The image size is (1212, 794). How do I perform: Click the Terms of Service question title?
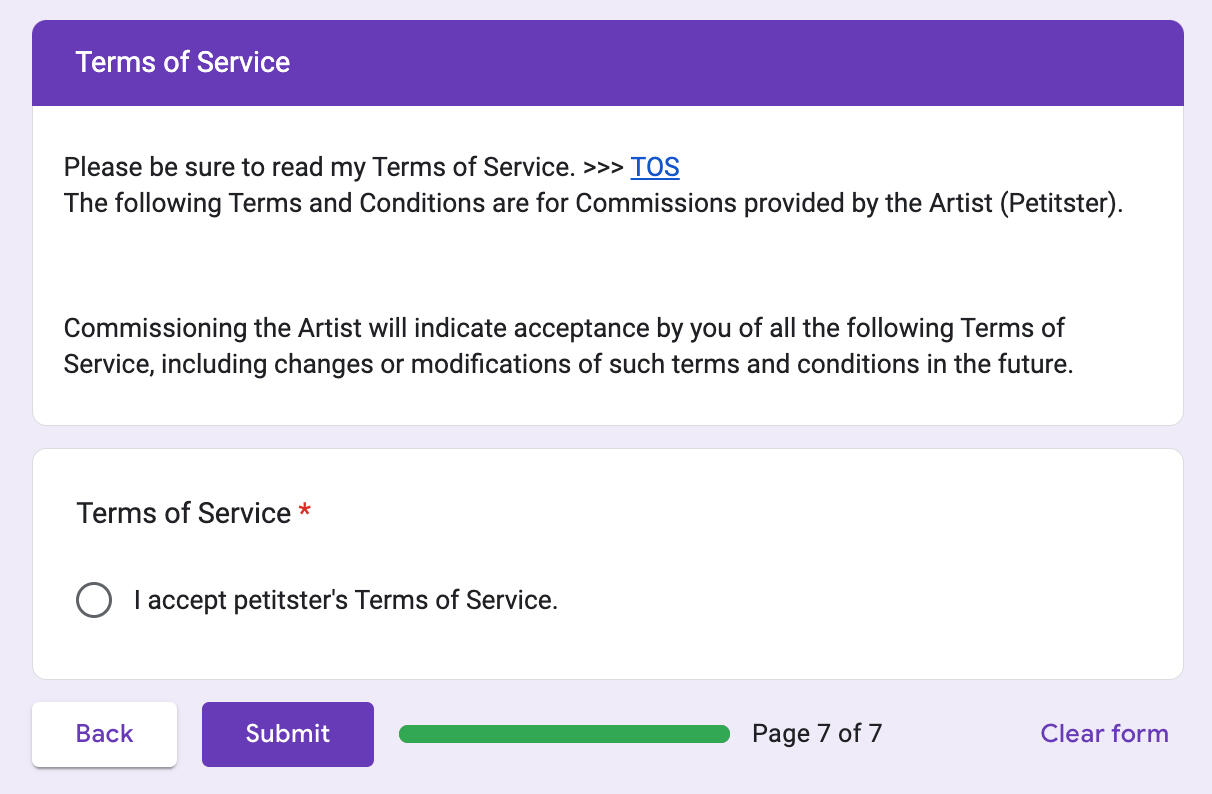point(184,513)
